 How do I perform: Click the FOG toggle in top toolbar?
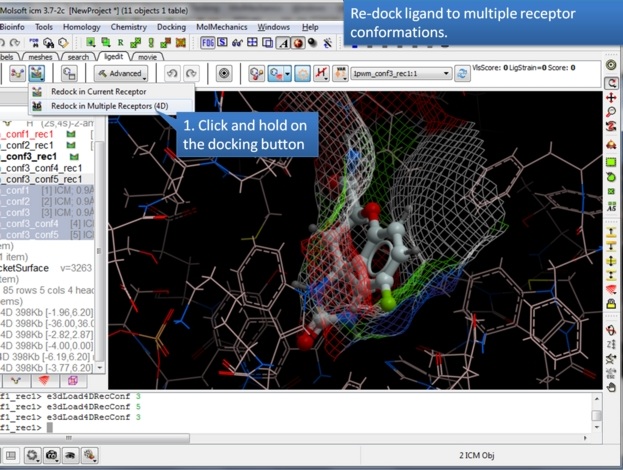click(208, 43)
